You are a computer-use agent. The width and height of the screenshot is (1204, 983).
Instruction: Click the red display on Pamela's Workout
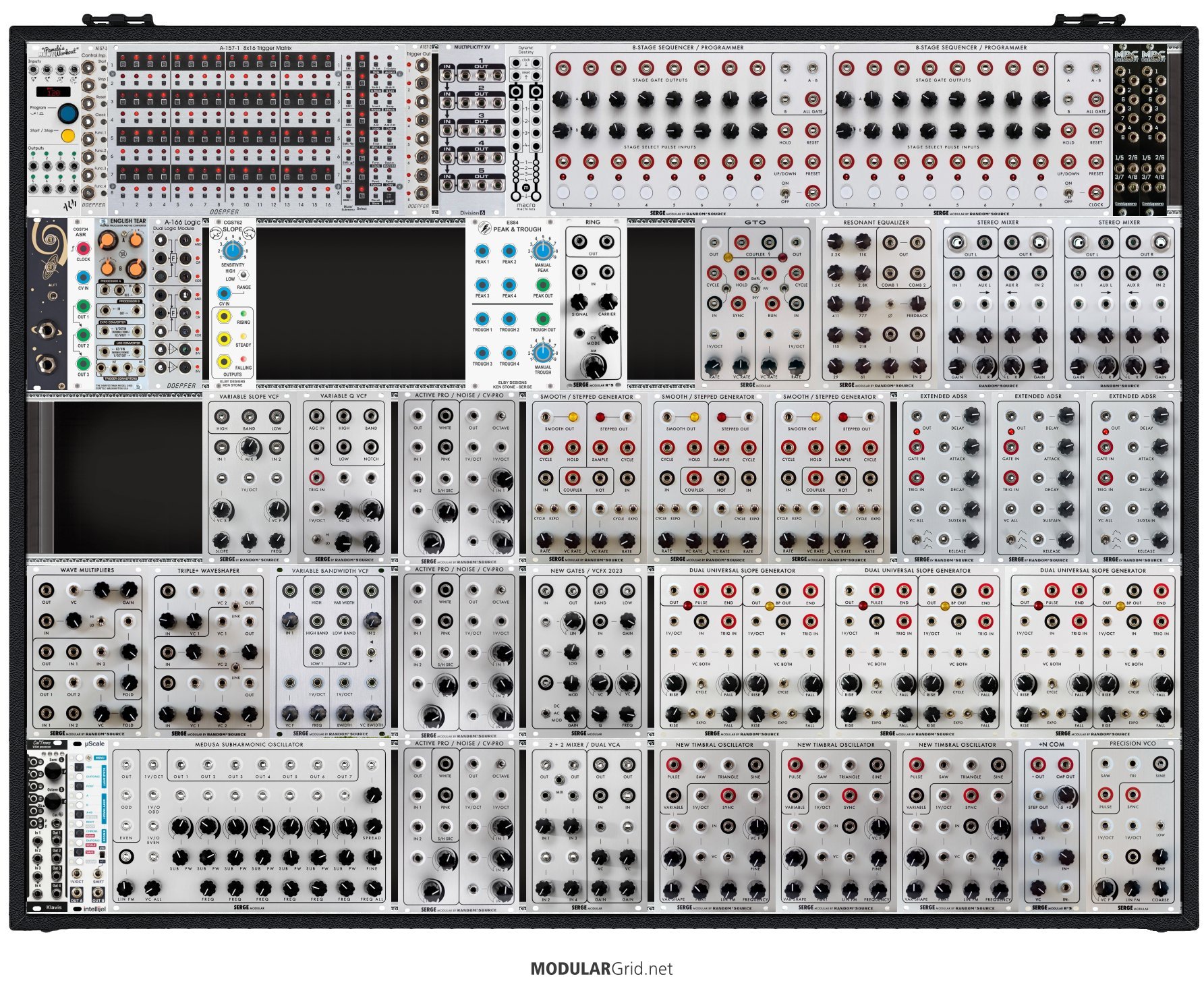click(x=53, y=91)
